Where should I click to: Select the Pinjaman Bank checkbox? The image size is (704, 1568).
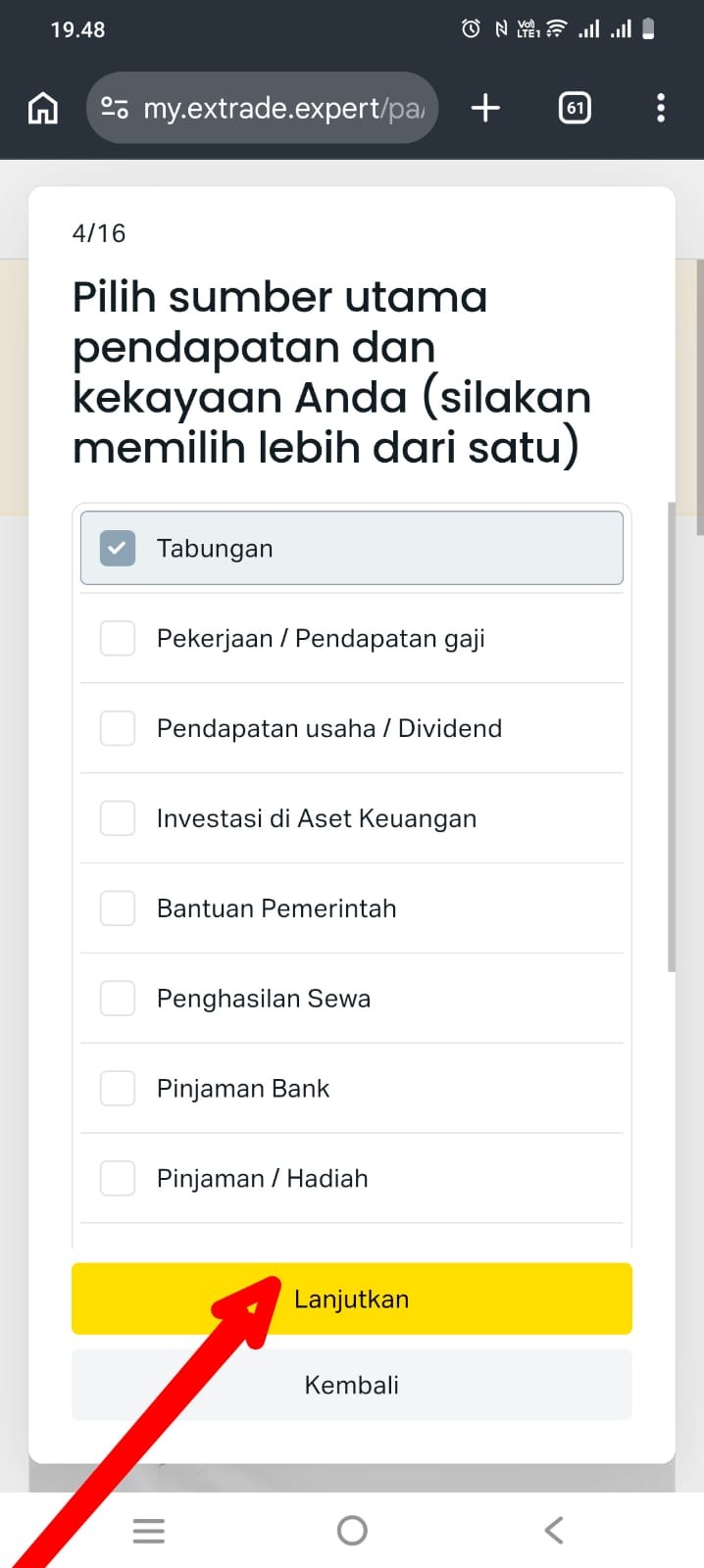118,1089
